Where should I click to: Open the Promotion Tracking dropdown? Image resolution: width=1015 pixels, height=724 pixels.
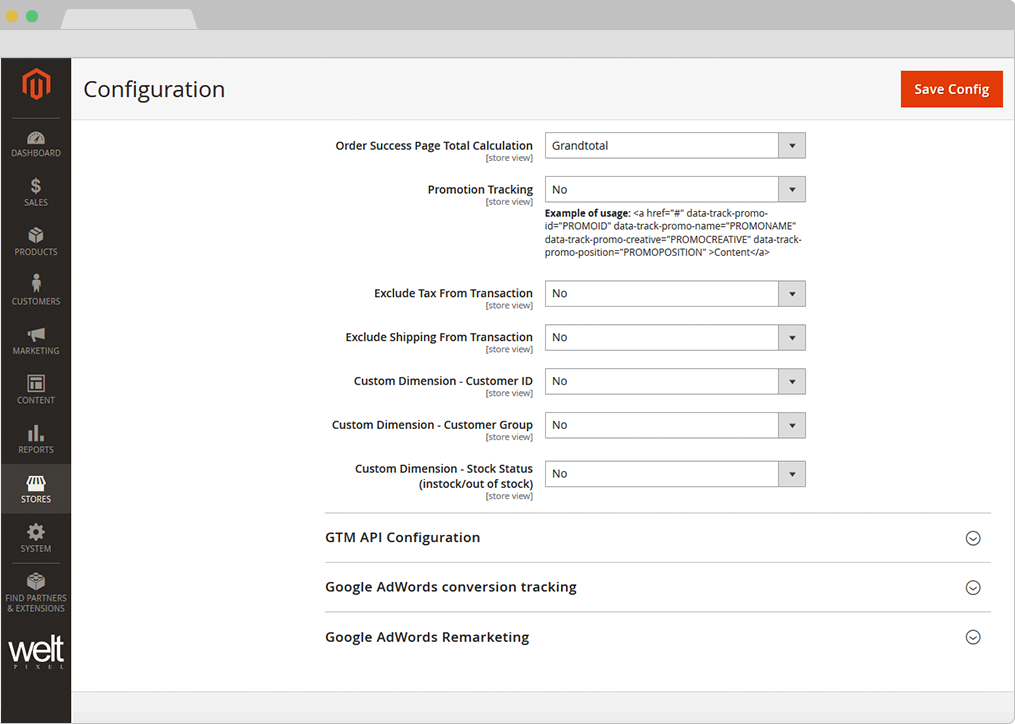coord(675,189)
